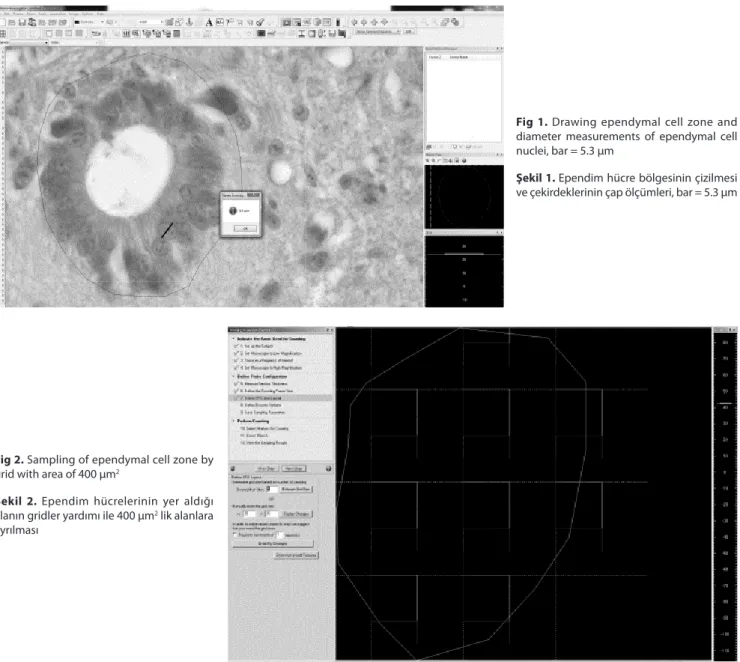Open the marker color dropdown in top toolbar

[89, 22]
